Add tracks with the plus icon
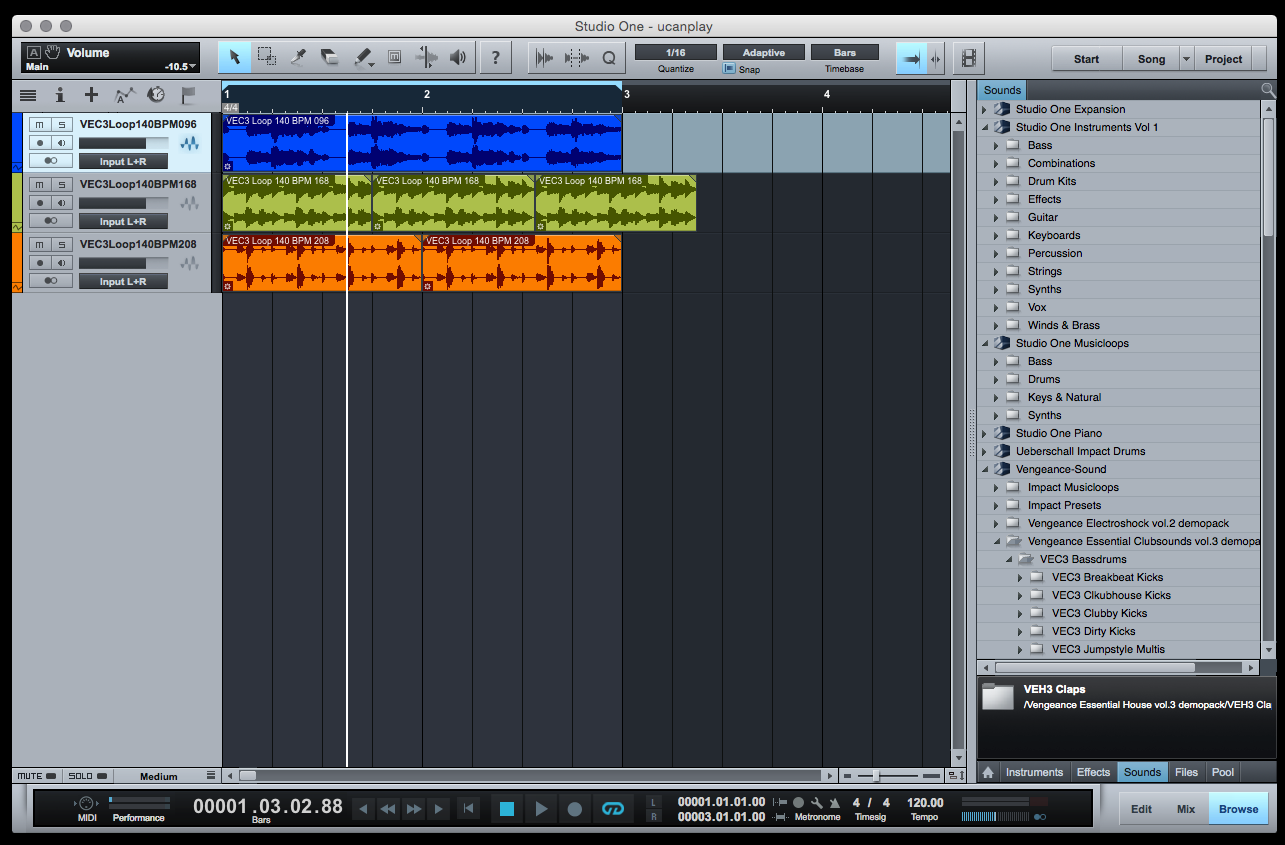Viewport: 1285px width, 845px height. [91, 95]
